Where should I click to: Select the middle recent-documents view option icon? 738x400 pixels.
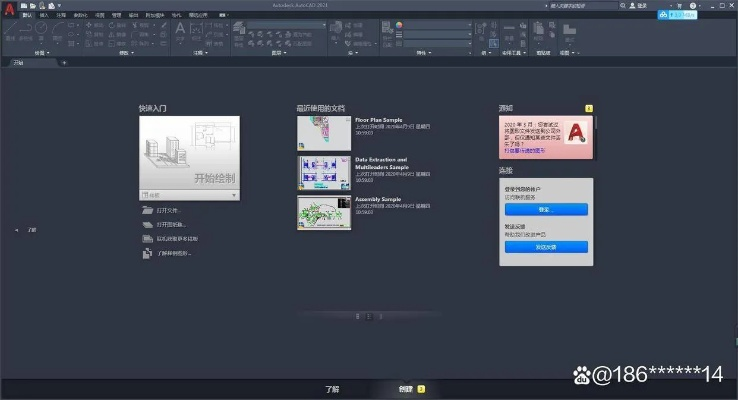click(x=369, y=317)
